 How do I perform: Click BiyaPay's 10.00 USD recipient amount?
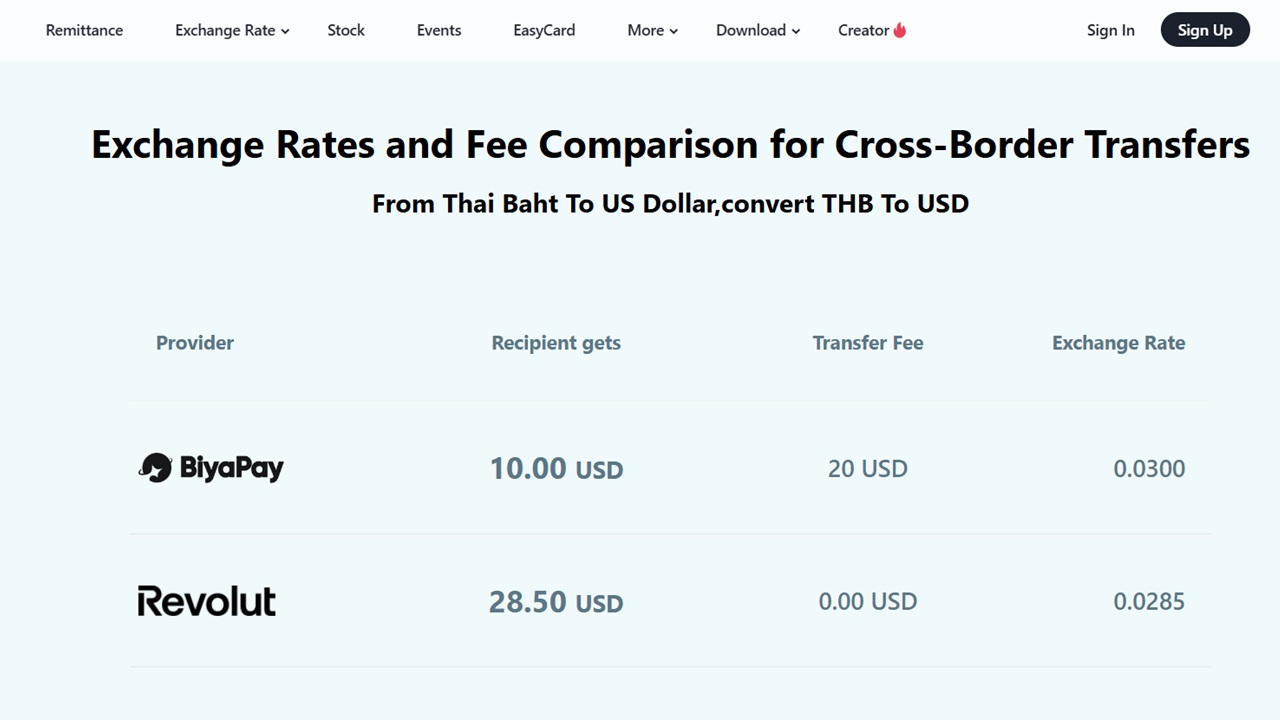pos(556,468)
